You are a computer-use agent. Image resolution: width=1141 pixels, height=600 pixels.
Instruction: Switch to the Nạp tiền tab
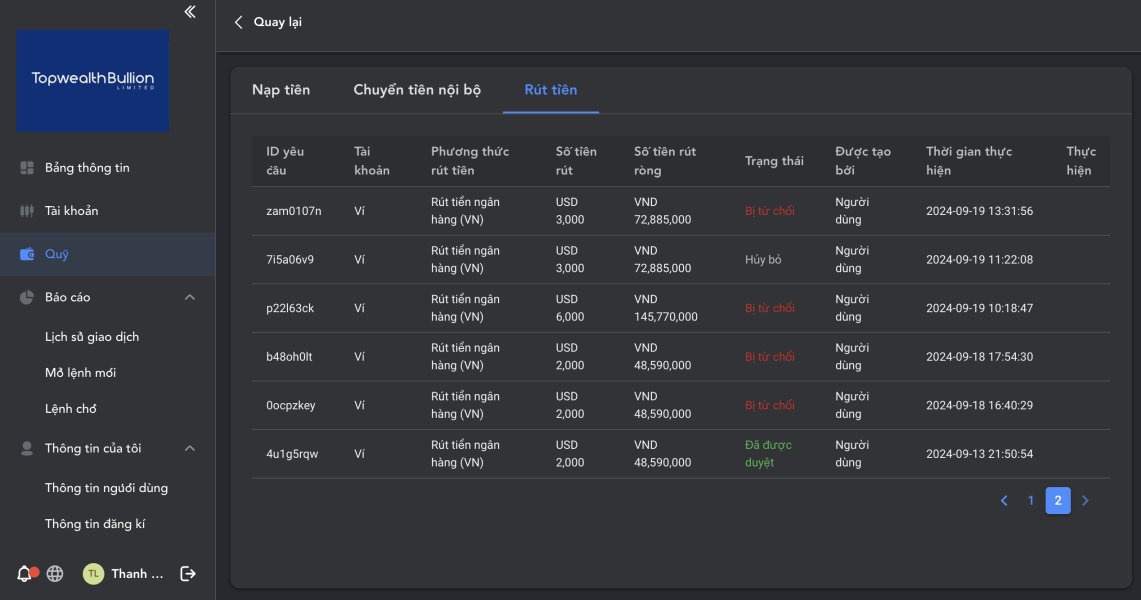(281, 90)
